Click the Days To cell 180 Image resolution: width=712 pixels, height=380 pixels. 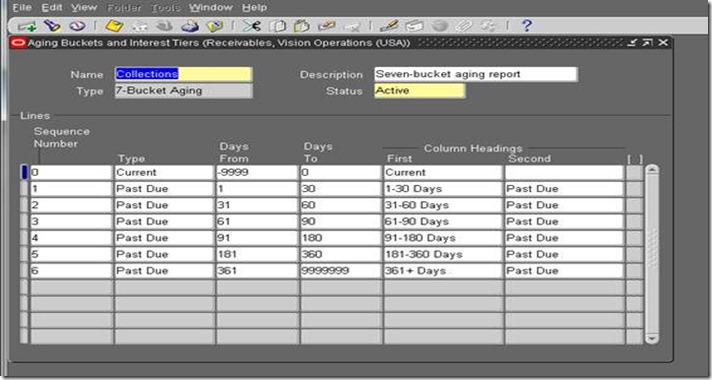pyautogui.click(x=341, y=238)
